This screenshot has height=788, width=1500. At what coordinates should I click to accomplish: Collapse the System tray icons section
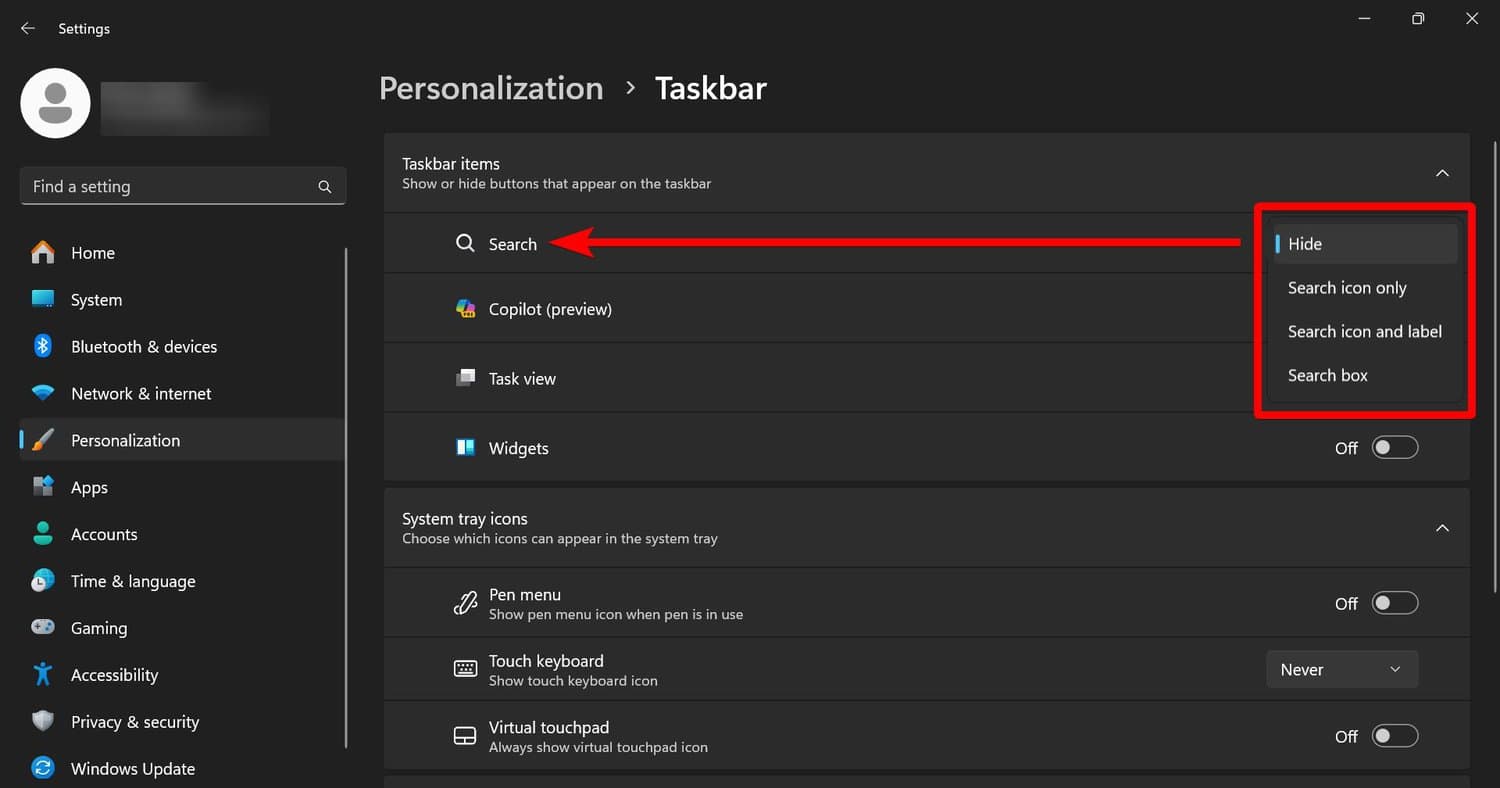tap(1442, 528)
